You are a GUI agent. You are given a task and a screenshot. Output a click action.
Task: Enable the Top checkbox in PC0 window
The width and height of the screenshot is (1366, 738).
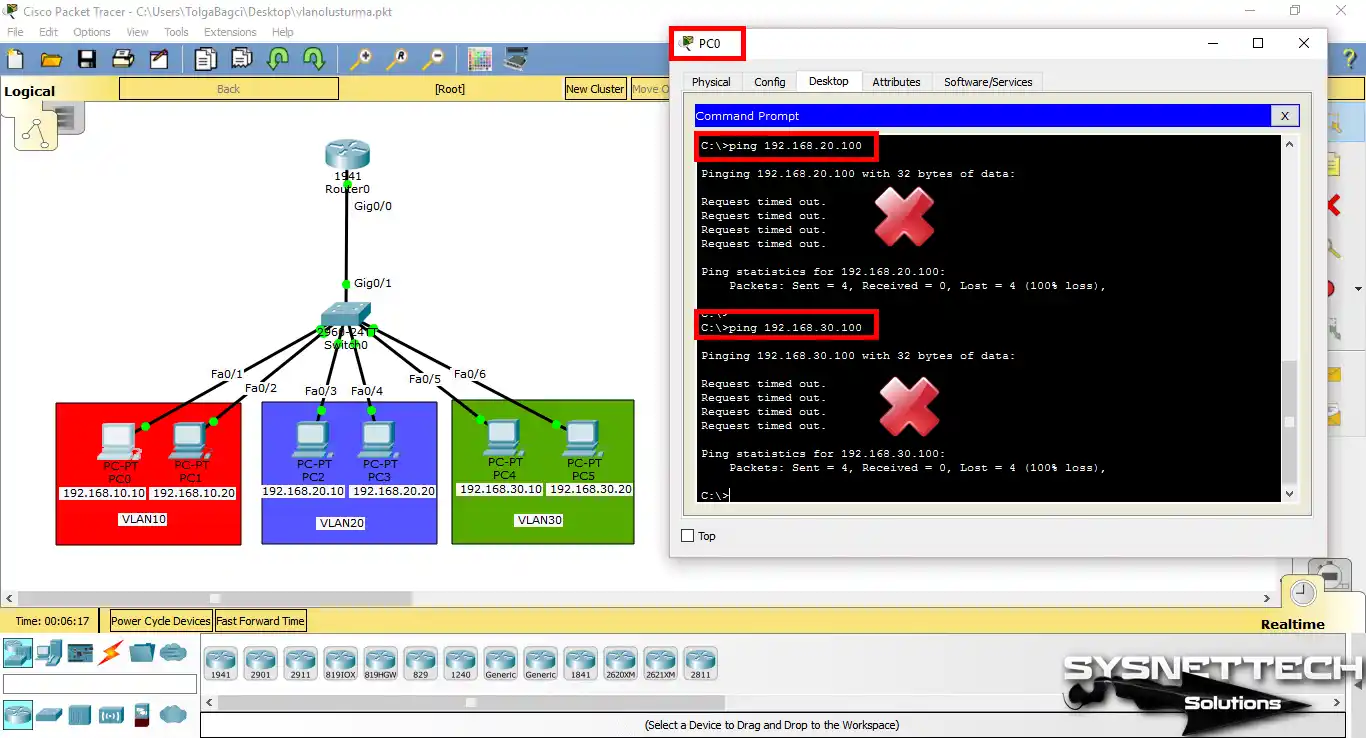click(687, 536)
